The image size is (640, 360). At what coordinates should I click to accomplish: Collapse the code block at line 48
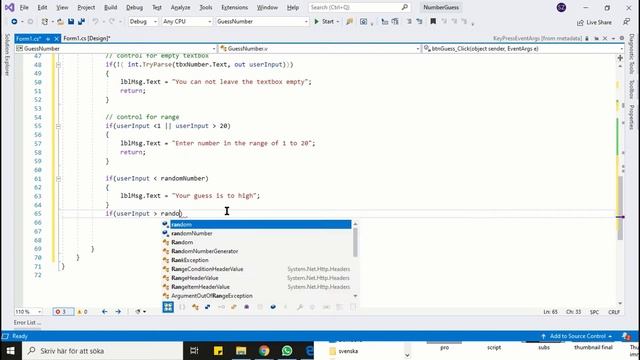(58, 64)
